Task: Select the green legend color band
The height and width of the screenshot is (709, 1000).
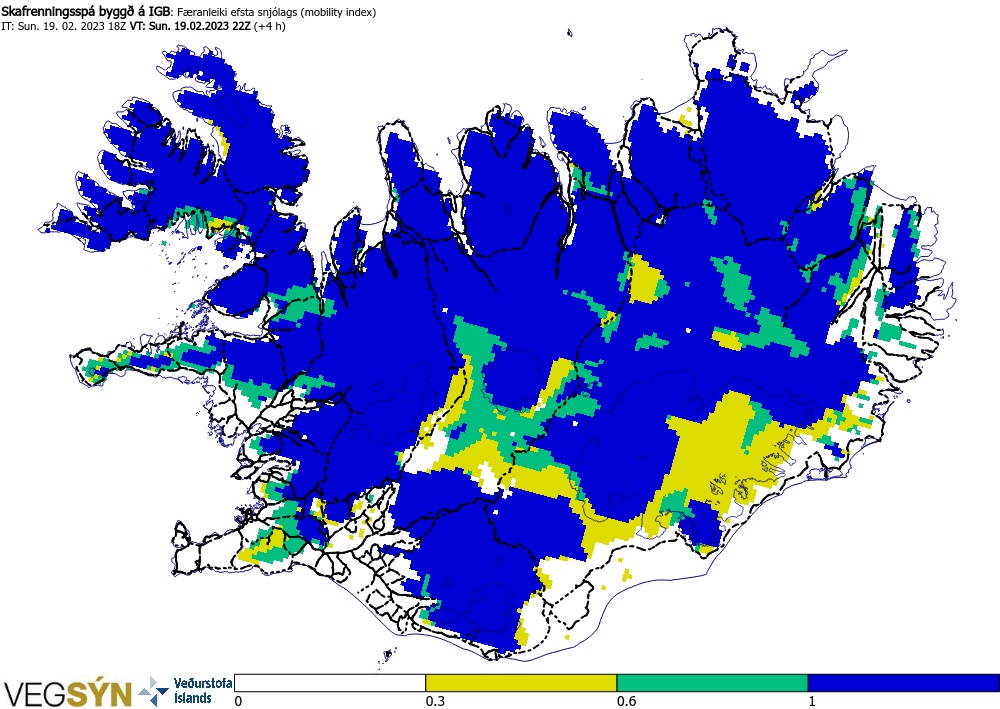Action: [x=712, y=683]
